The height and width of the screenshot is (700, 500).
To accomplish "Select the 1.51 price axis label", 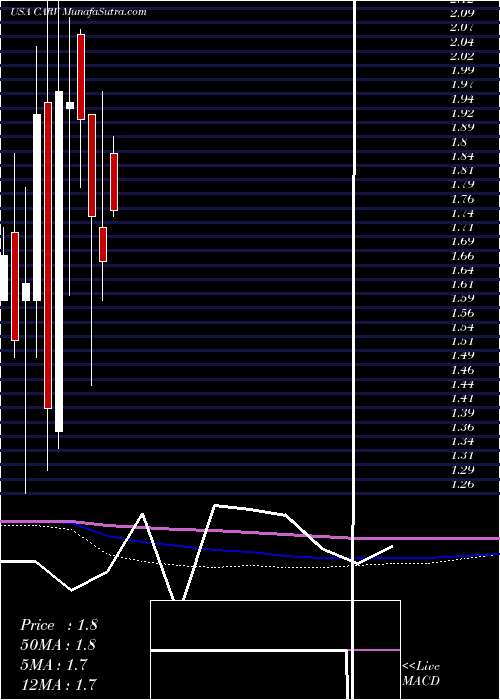I will coord(462,342).
